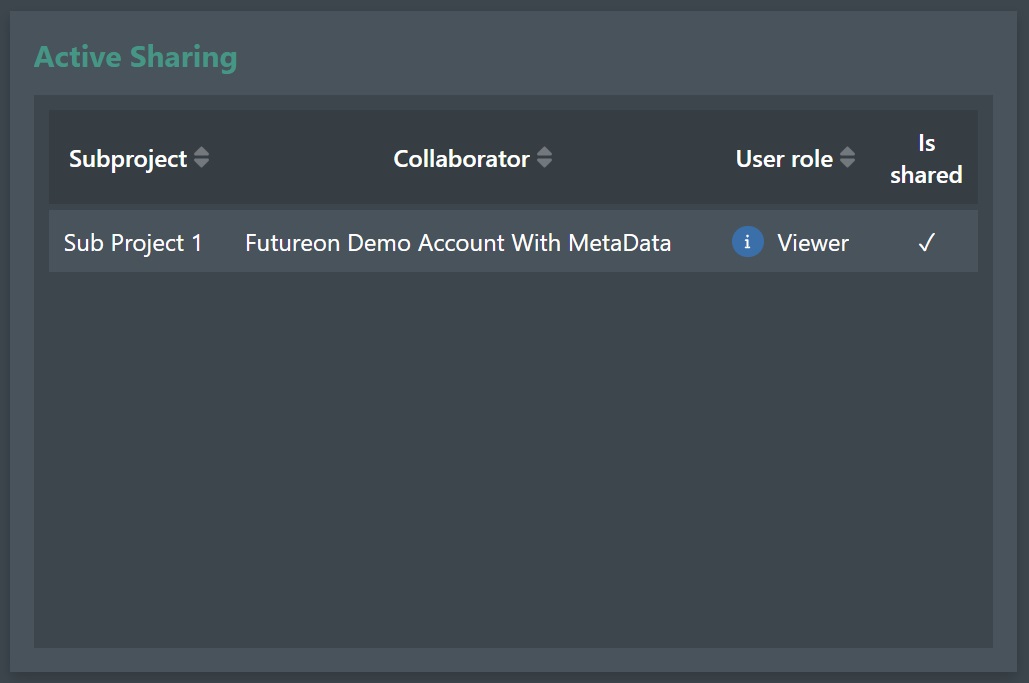Sort table by Subproject column arrows
The image size is (1029, 683).
coord(201,157)
